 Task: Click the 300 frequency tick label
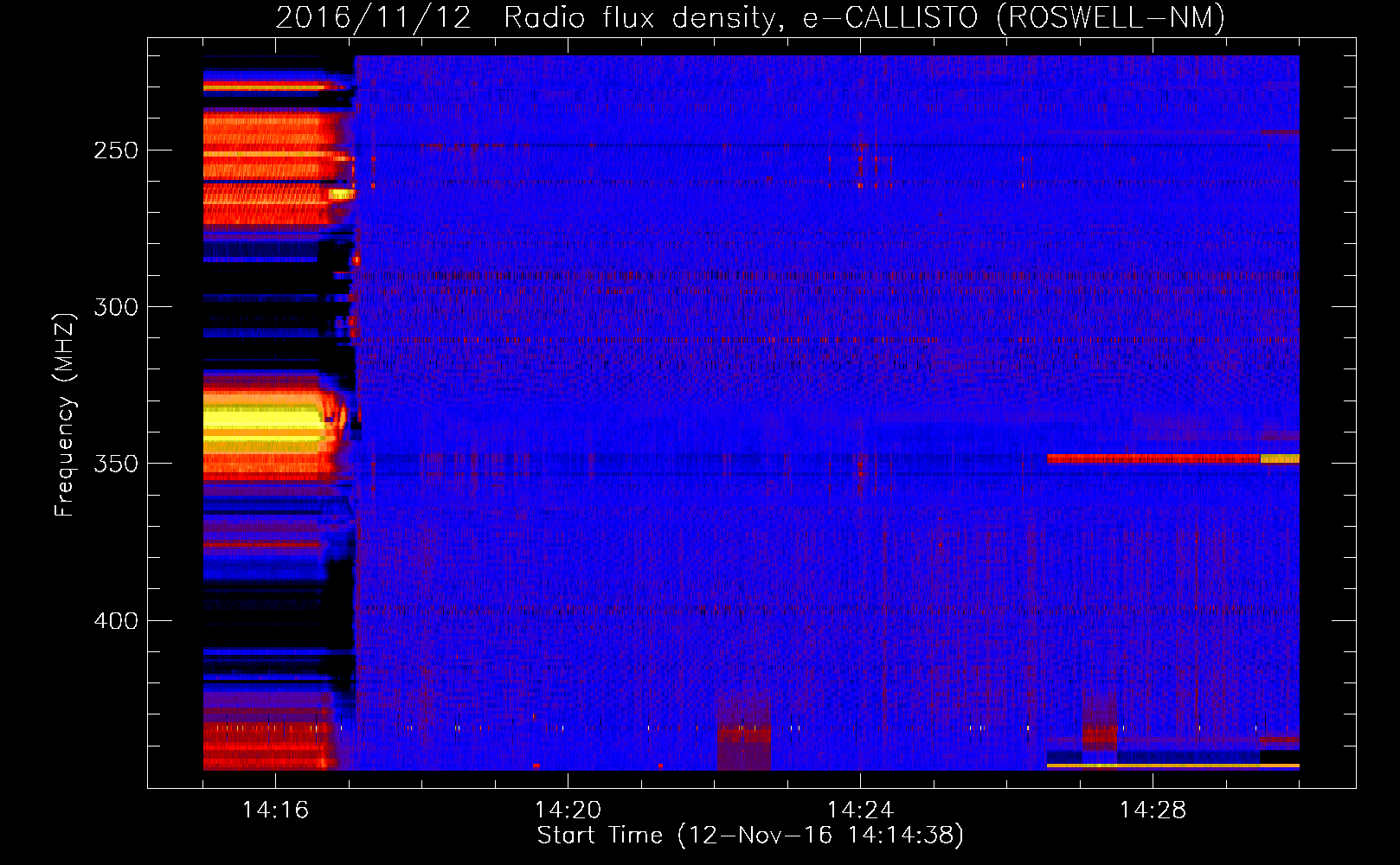point(116,307)
